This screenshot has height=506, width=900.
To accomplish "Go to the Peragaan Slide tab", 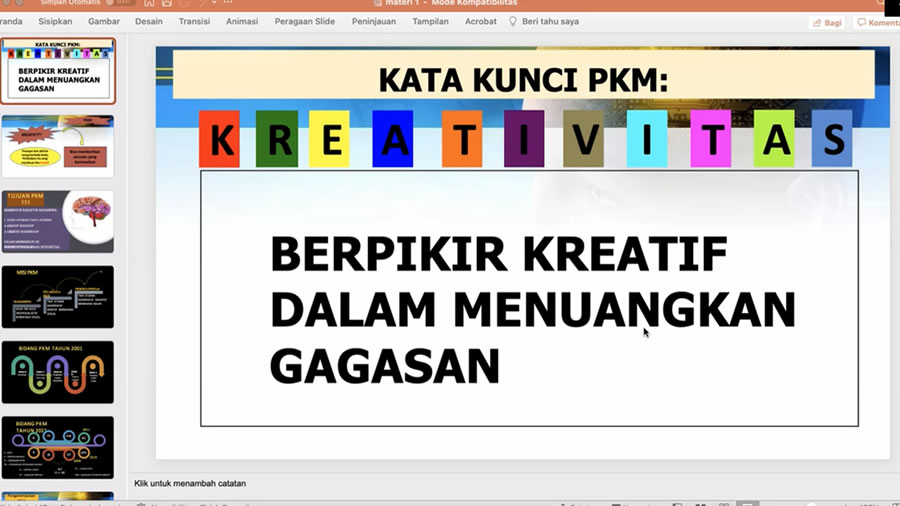I will [x=304, y=21].
